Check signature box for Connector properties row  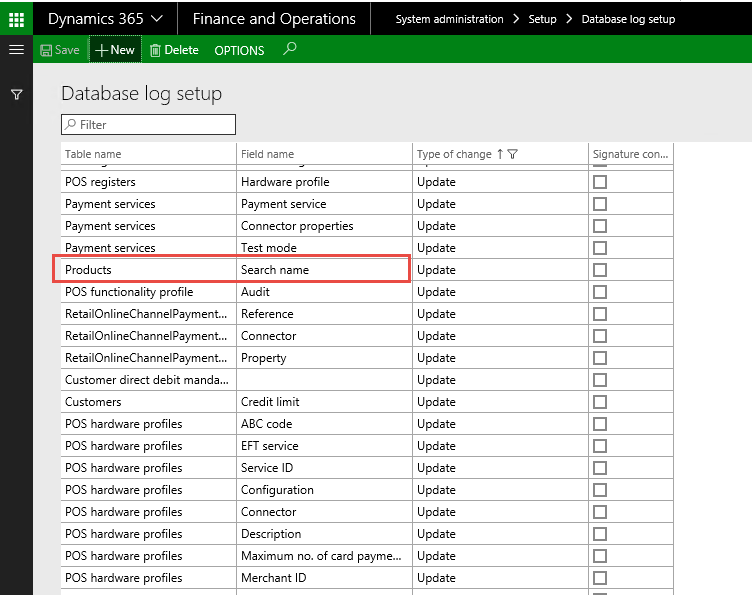[x=600, y=226]
